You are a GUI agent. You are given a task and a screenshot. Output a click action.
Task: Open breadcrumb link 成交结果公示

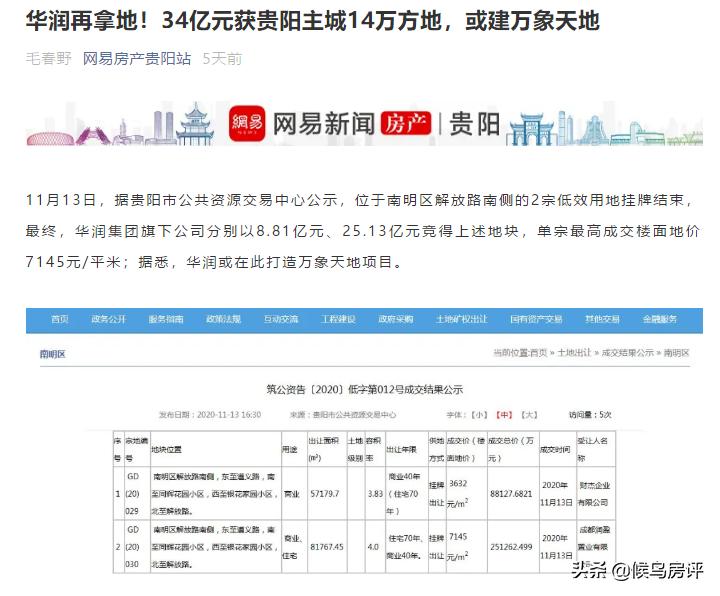click(628, 353)
